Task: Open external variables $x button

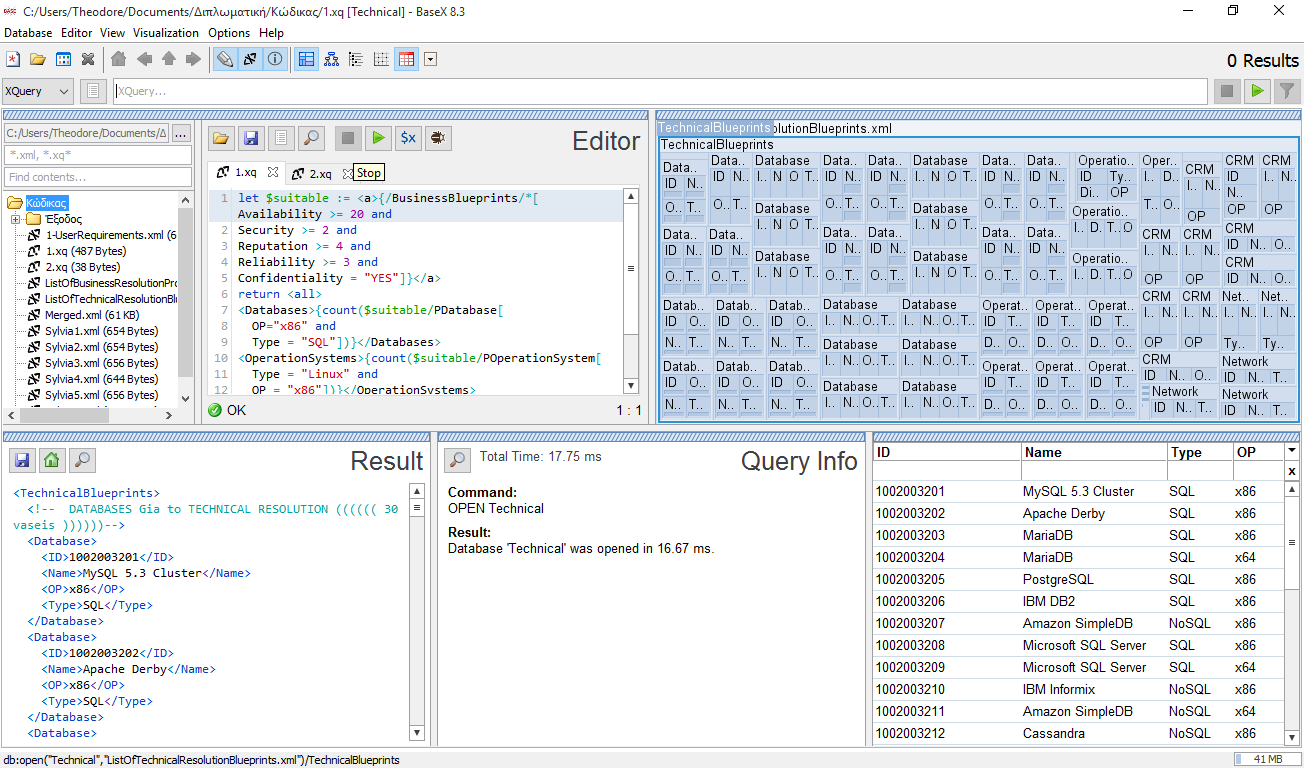Action: pyautogui.click(x=408, y=138)
